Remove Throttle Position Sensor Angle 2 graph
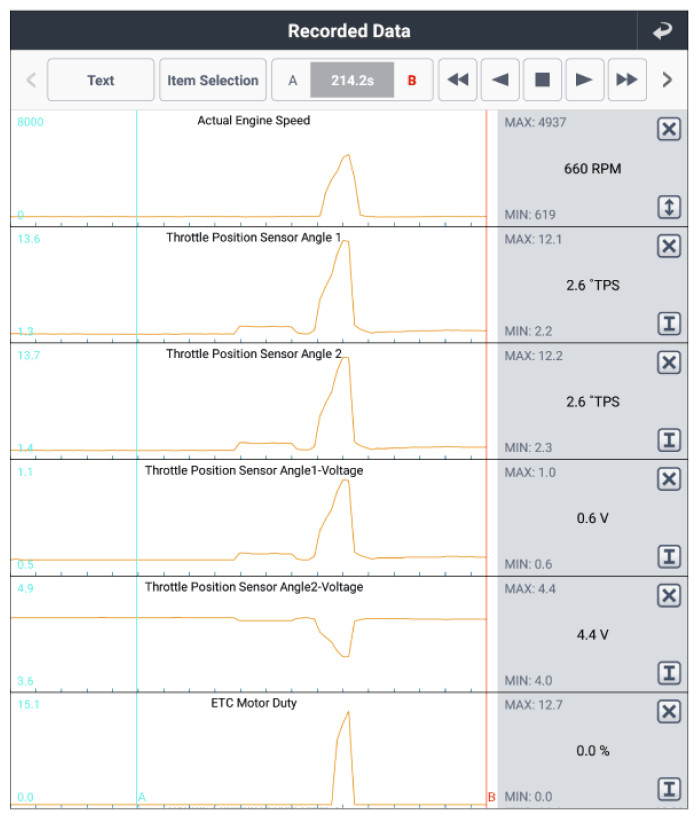 (x=669, y=362)
